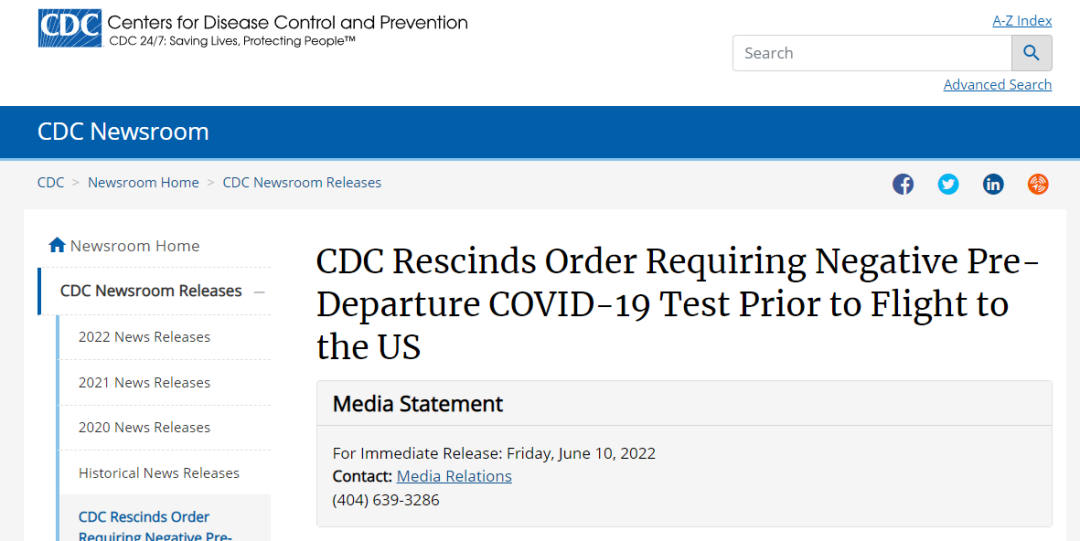Click the CDC logo icon

coord(69,28)
